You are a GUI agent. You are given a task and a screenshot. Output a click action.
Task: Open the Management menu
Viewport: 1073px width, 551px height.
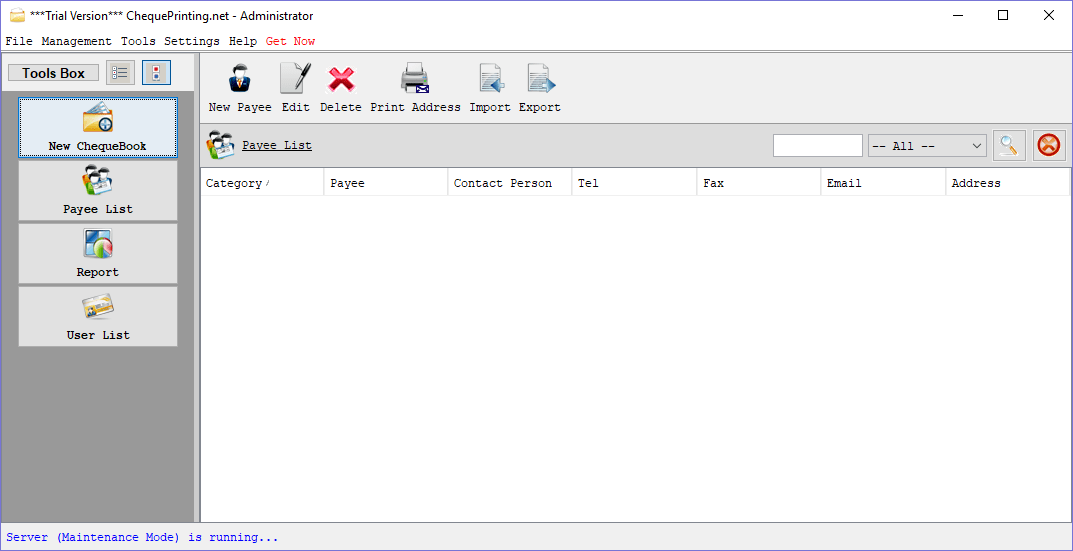(77, 41)
